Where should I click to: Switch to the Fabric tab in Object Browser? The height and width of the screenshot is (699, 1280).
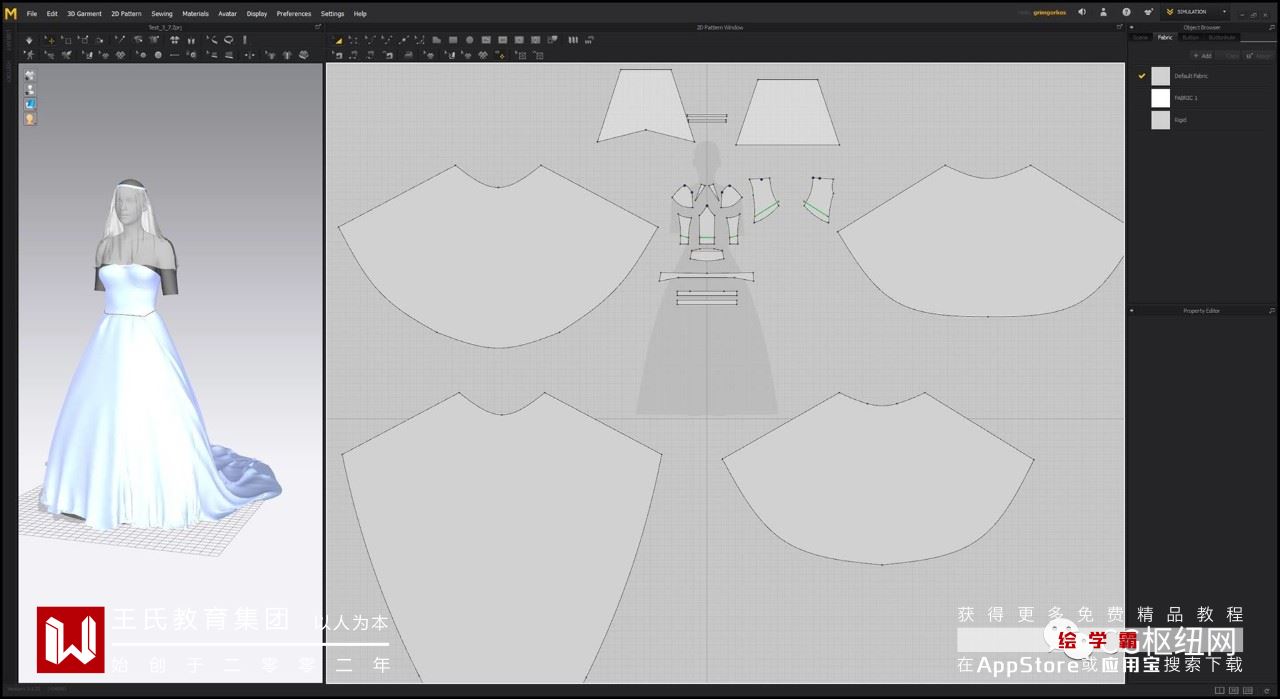1165,37
